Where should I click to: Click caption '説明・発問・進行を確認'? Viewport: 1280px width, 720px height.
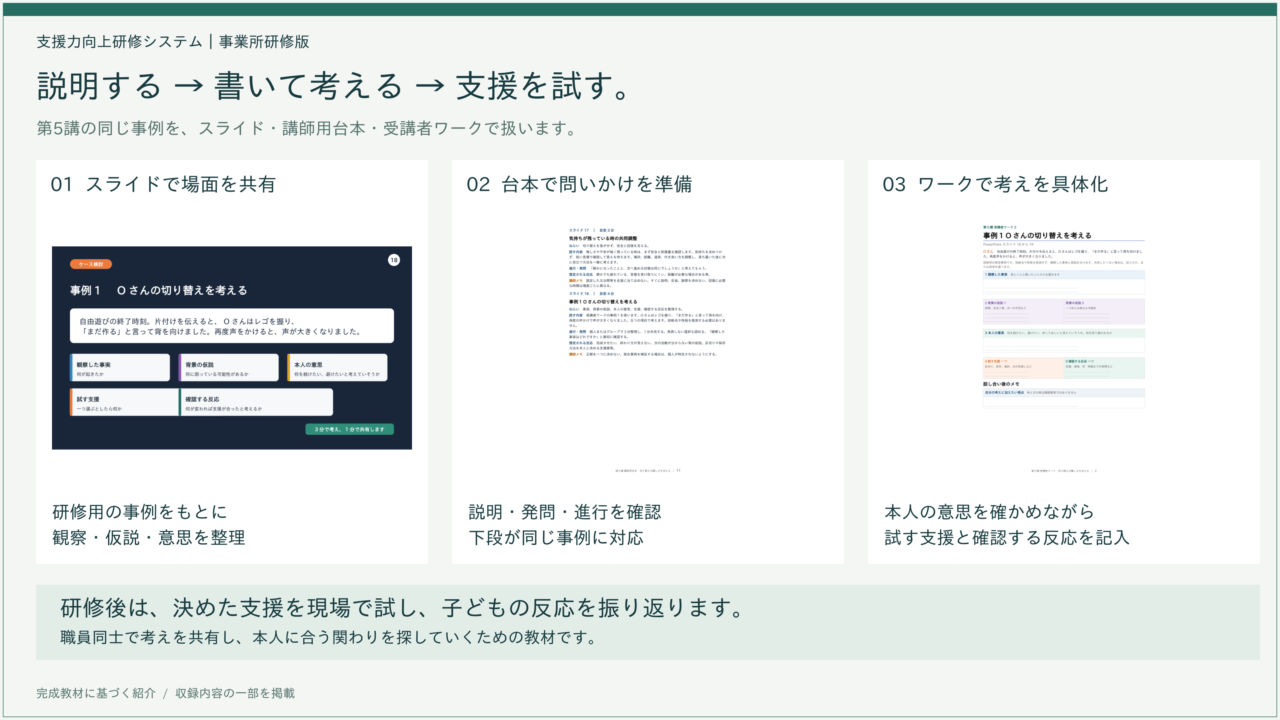(x=565, y=512)
